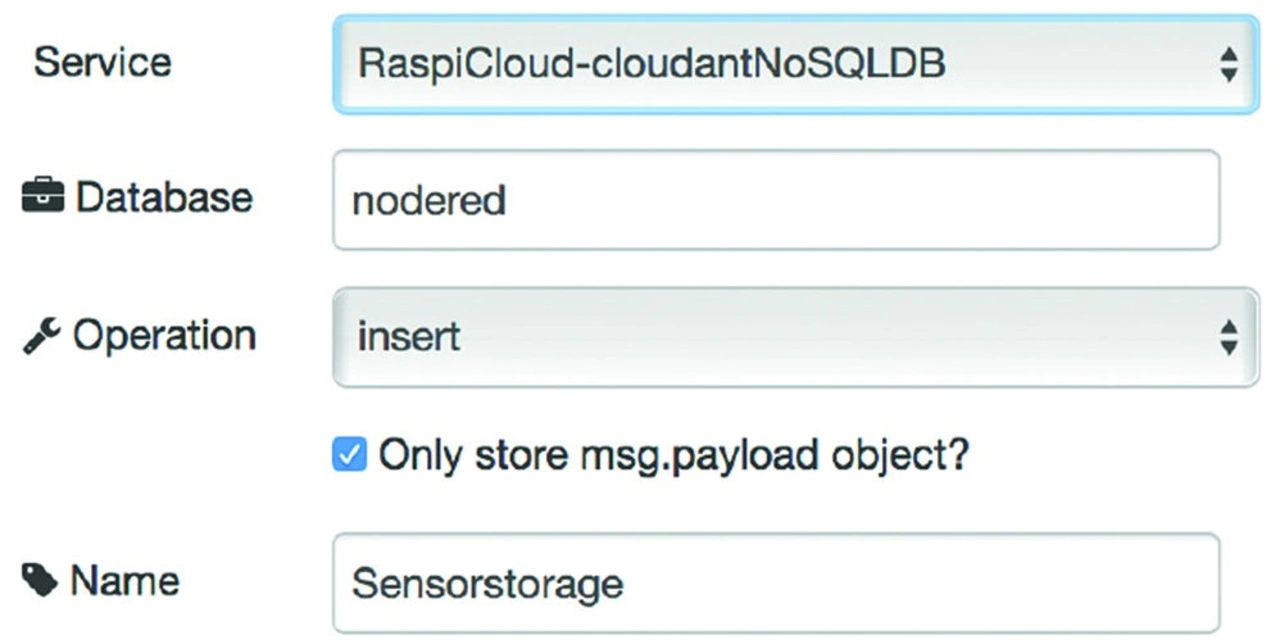Focus the Name input field
Viewport: 1280px width, 640px height.
point(775,583)
